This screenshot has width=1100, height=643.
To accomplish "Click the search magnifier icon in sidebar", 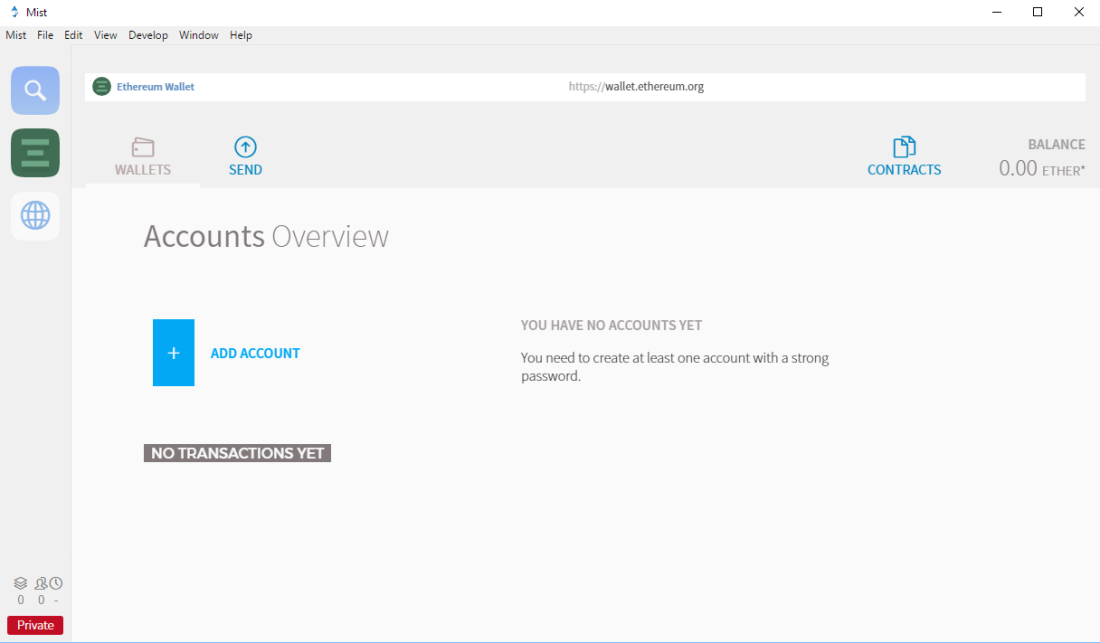I will tap(35, 91).
